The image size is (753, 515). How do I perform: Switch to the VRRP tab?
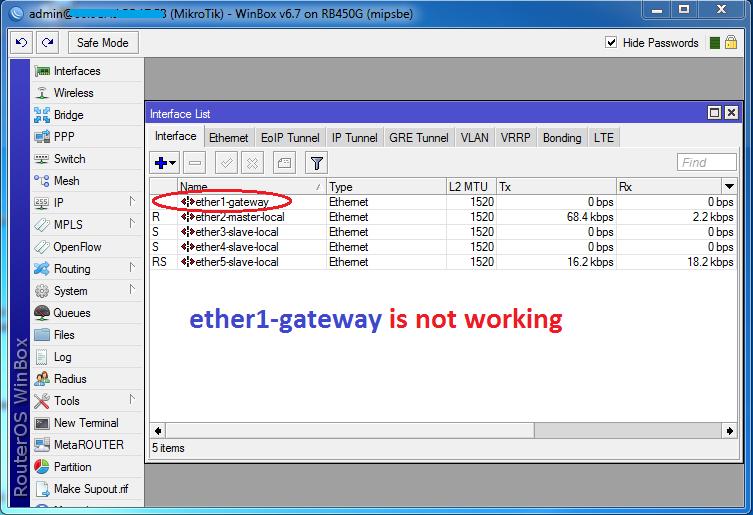(x=515, y=138)
